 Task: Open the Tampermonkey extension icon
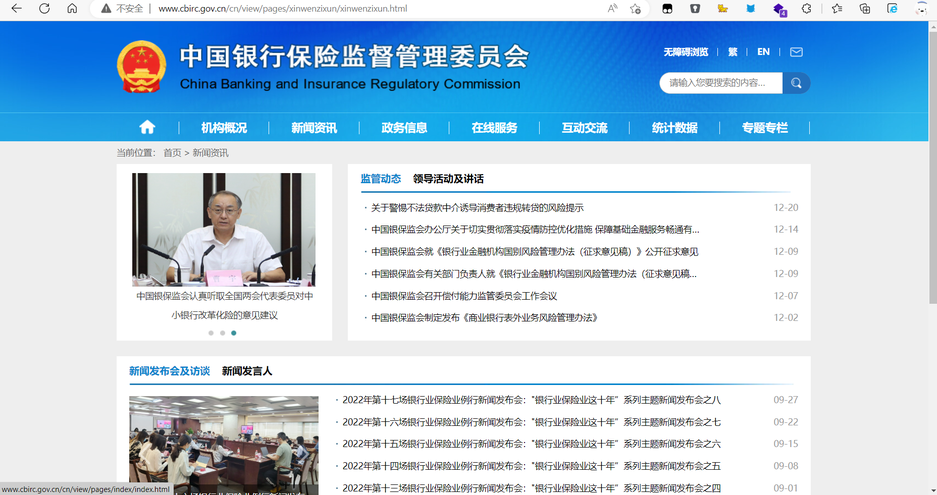[667, 8]
